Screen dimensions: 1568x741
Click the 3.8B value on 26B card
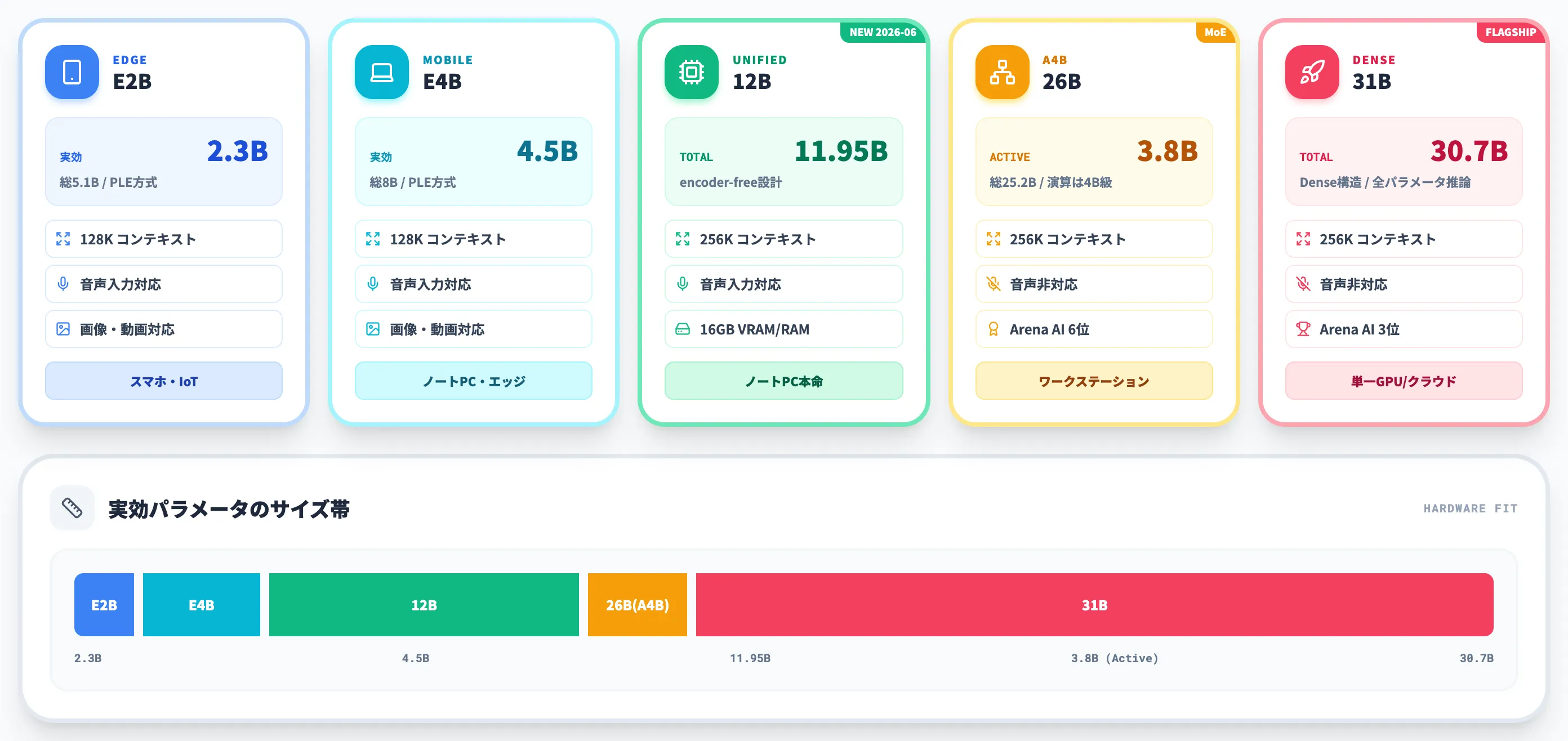(1168, 151)
